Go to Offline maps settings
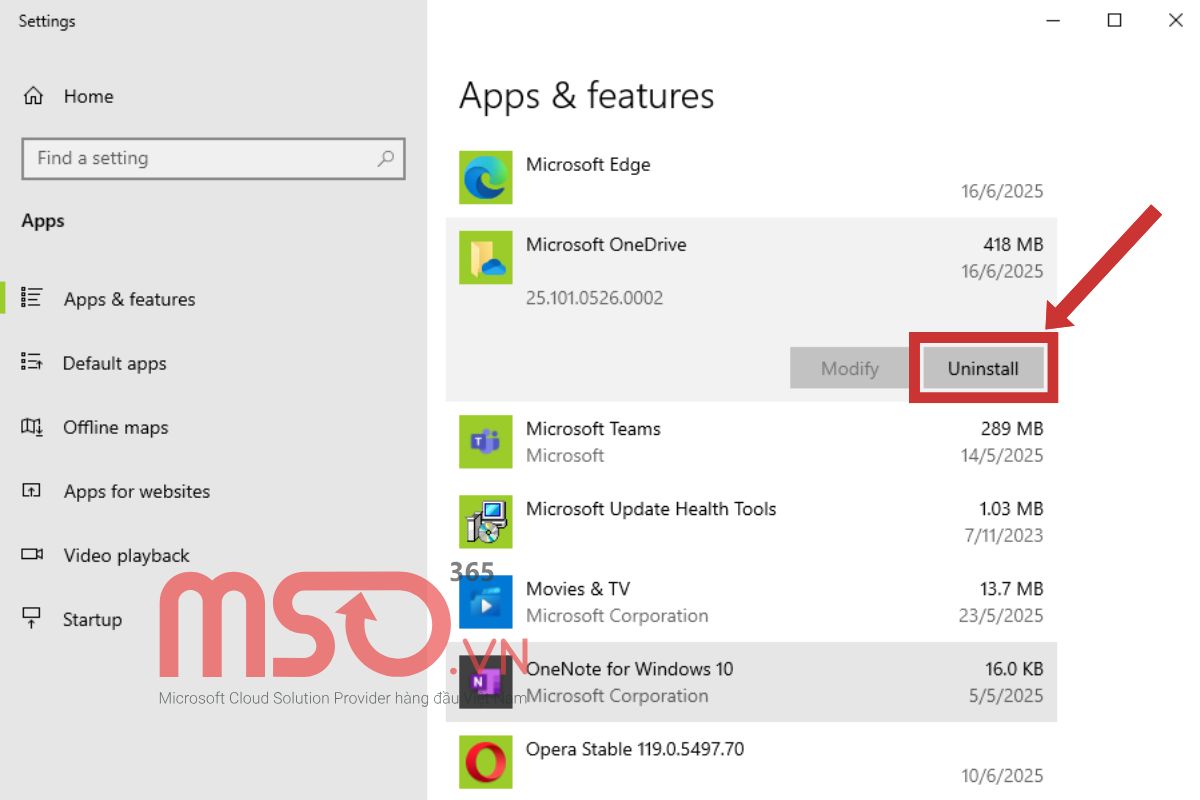 pos(115,427)
